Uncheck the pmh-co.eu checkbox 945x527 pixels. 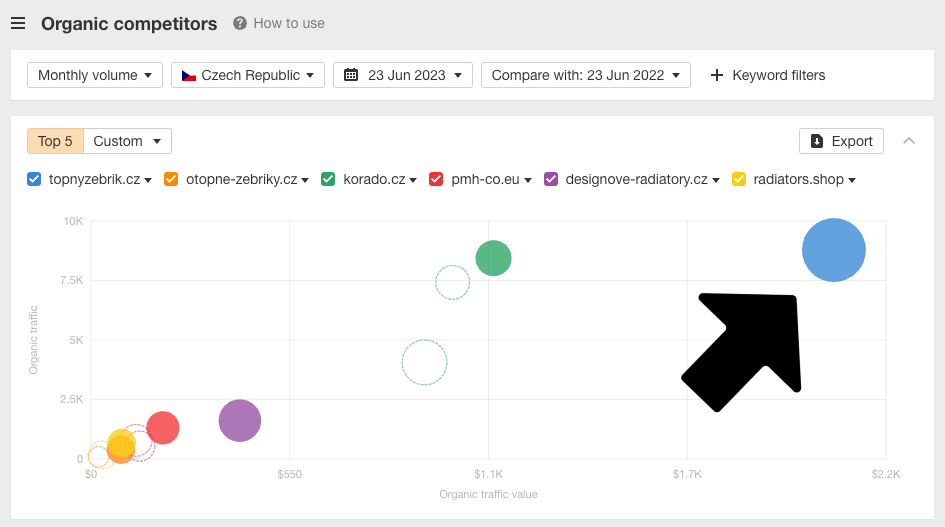click(x=436, y=179)
